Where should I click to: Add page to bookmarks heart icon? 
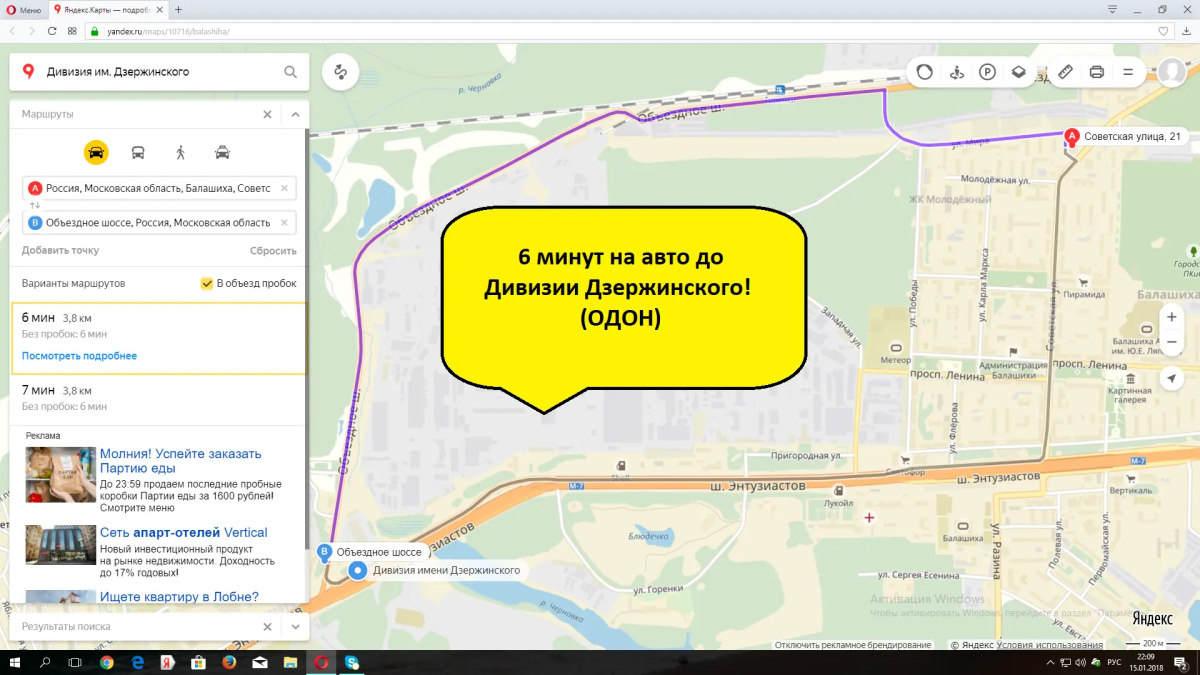[1163, 31]
